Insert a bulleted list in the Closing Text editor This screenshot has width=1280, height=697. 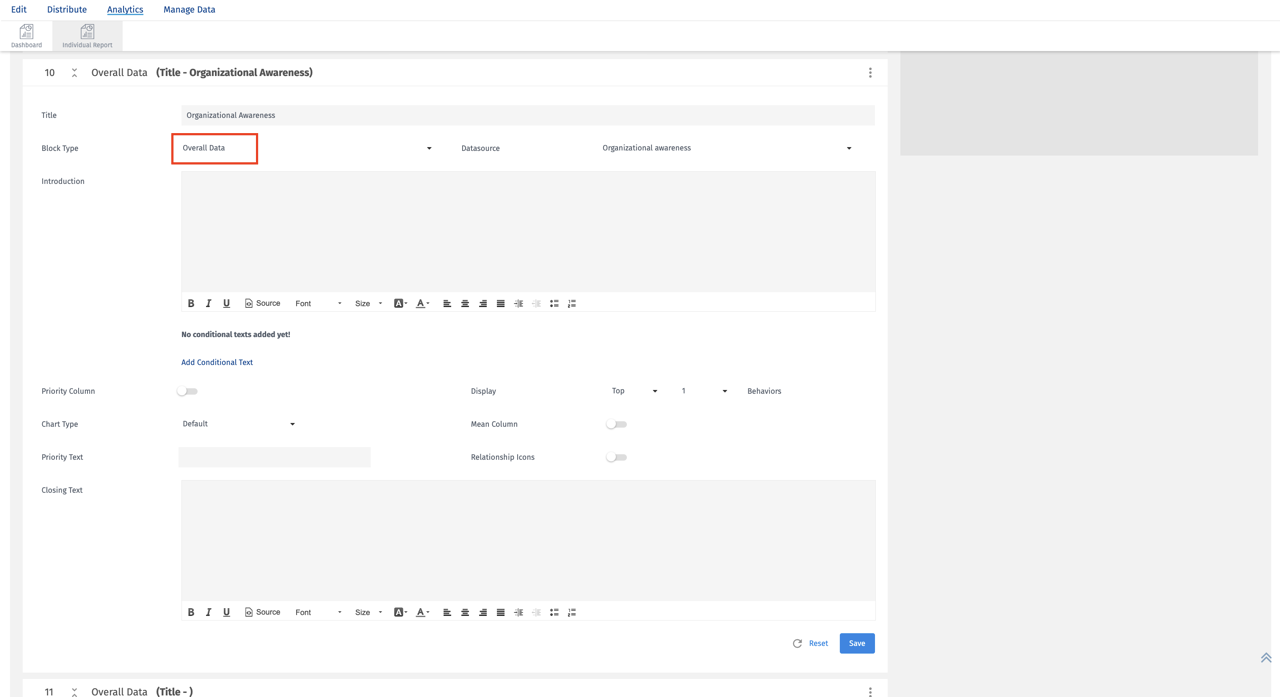tap(554, 612)
